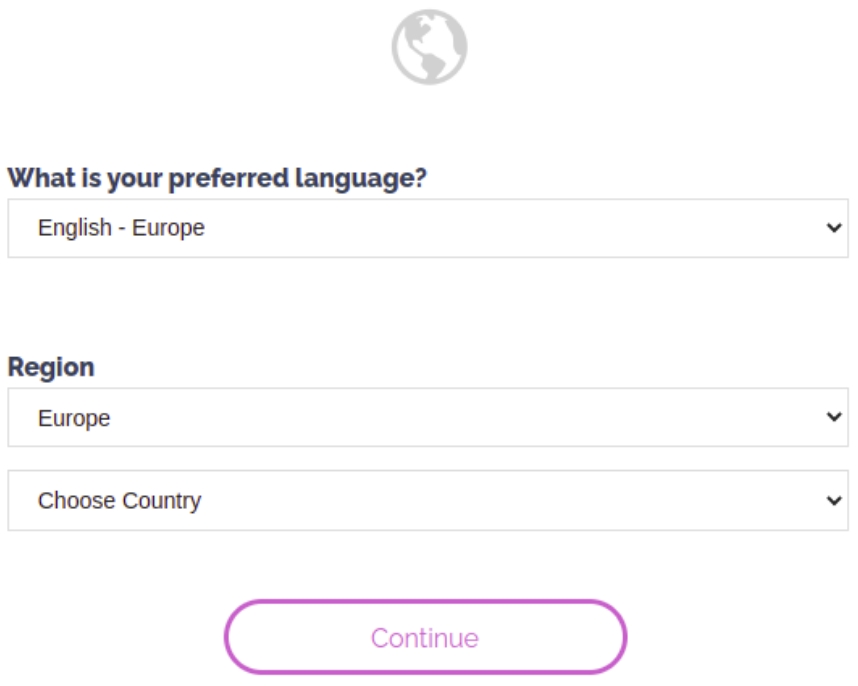Open the preferred language dropdown

pos(428,228)
